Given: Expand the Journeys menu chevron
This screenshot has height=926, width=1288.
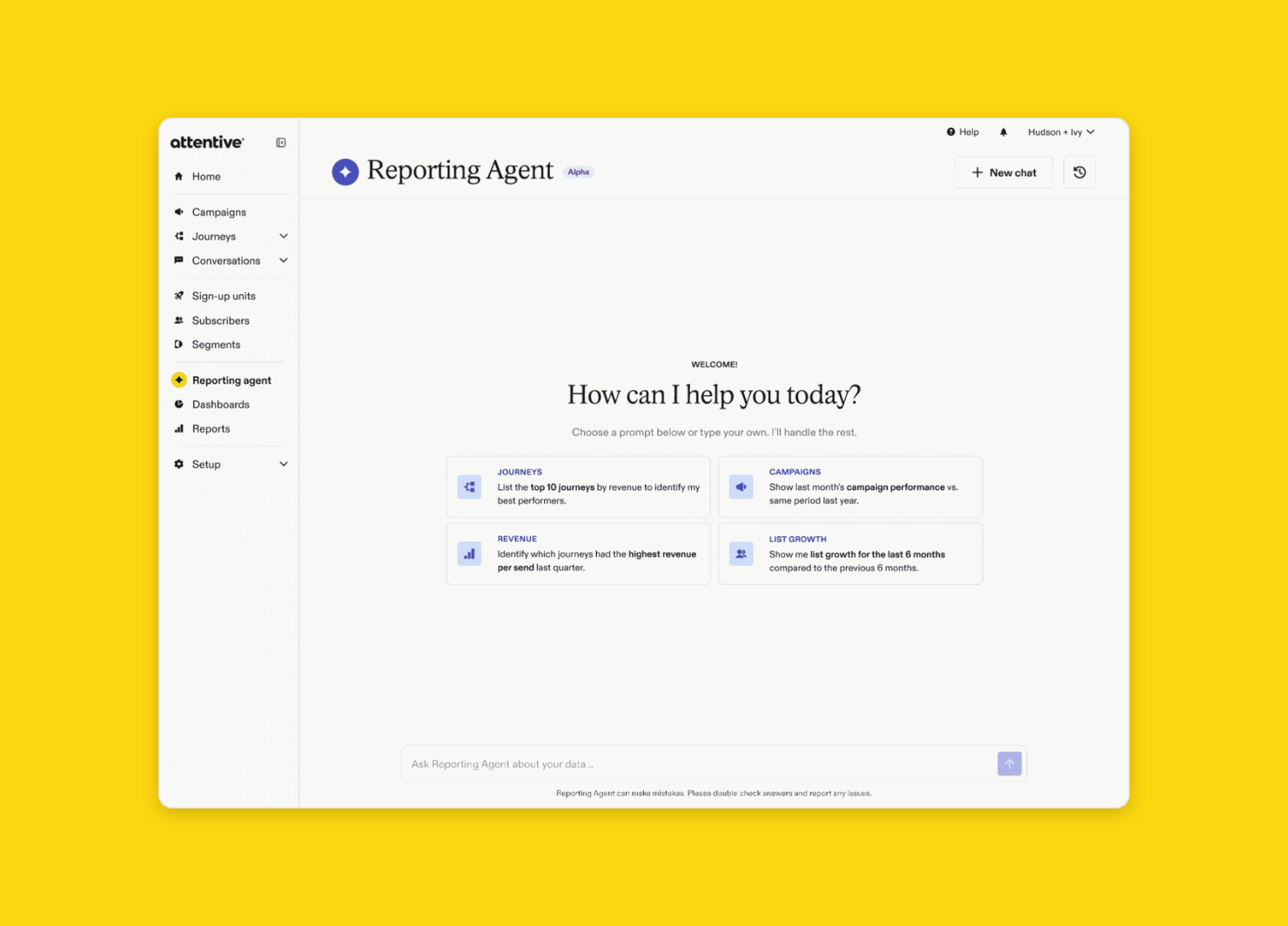Looking at the screenshot, I should (x=284, y=237).
